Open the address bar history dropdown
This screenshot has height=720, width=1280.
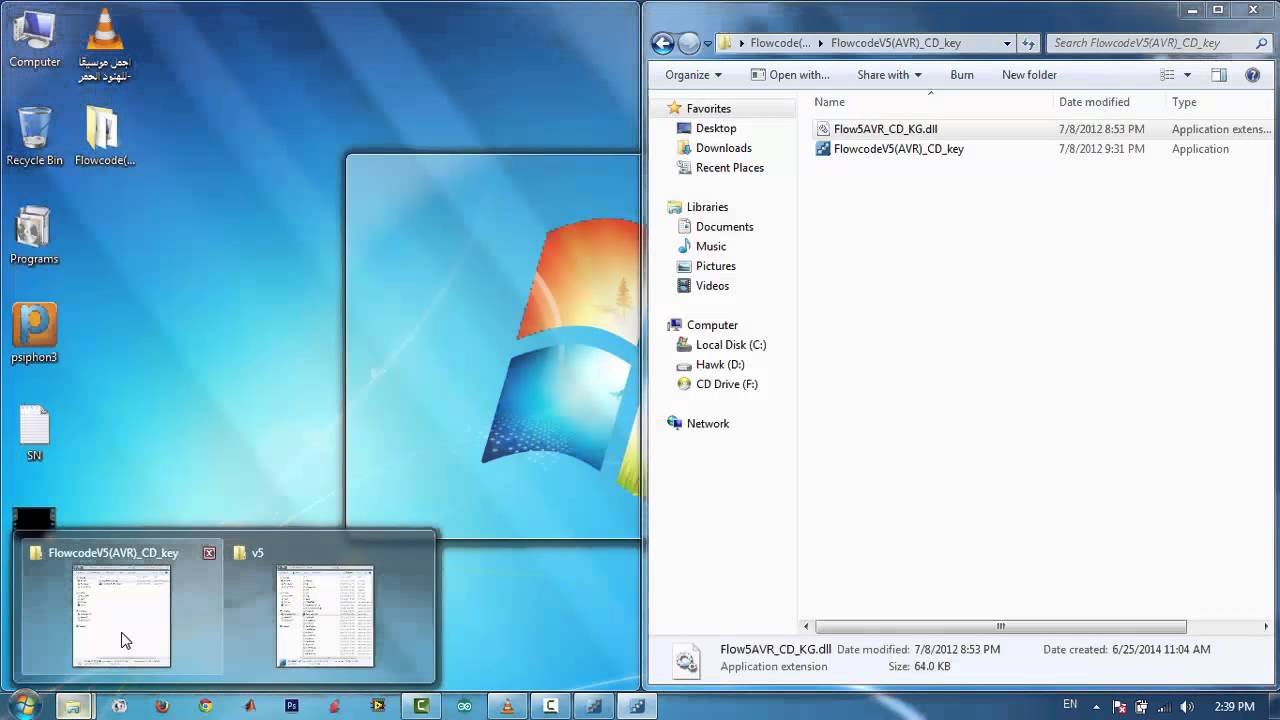tap(1007, 43)
